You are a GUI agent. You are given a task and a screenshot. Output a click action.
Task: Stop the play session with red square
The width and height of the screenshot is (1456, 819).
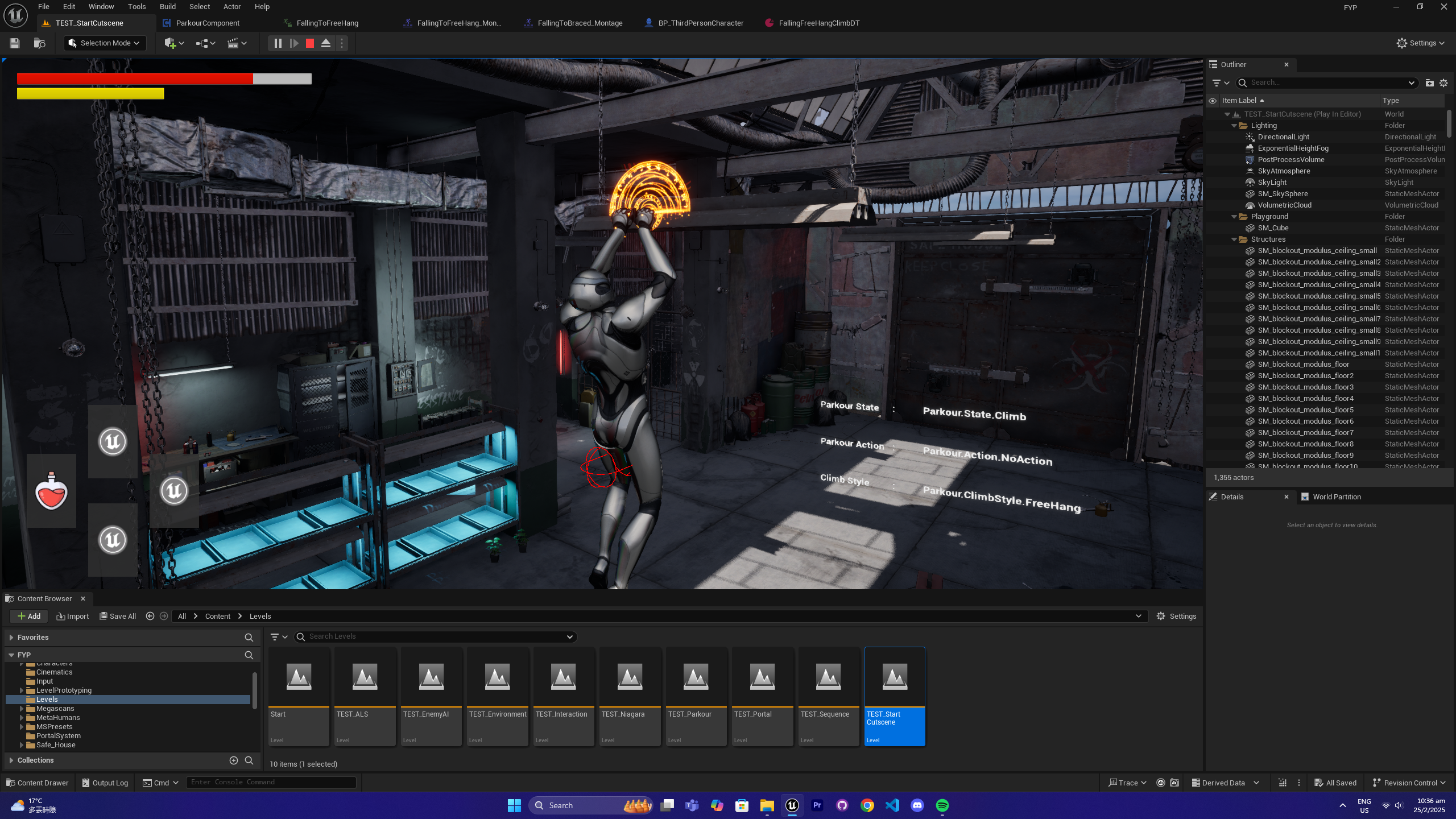[x=310, y=43]
